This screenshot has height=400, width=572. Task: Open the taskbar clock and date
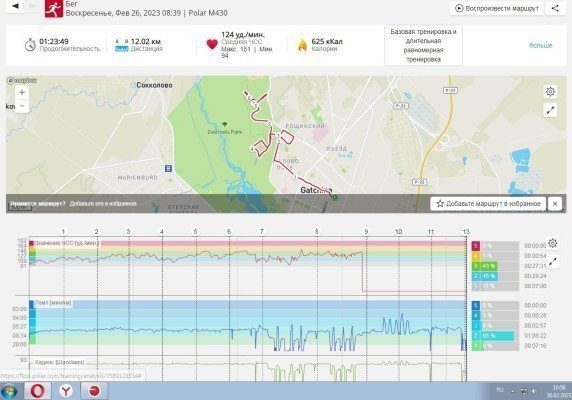tap(558, 391)
